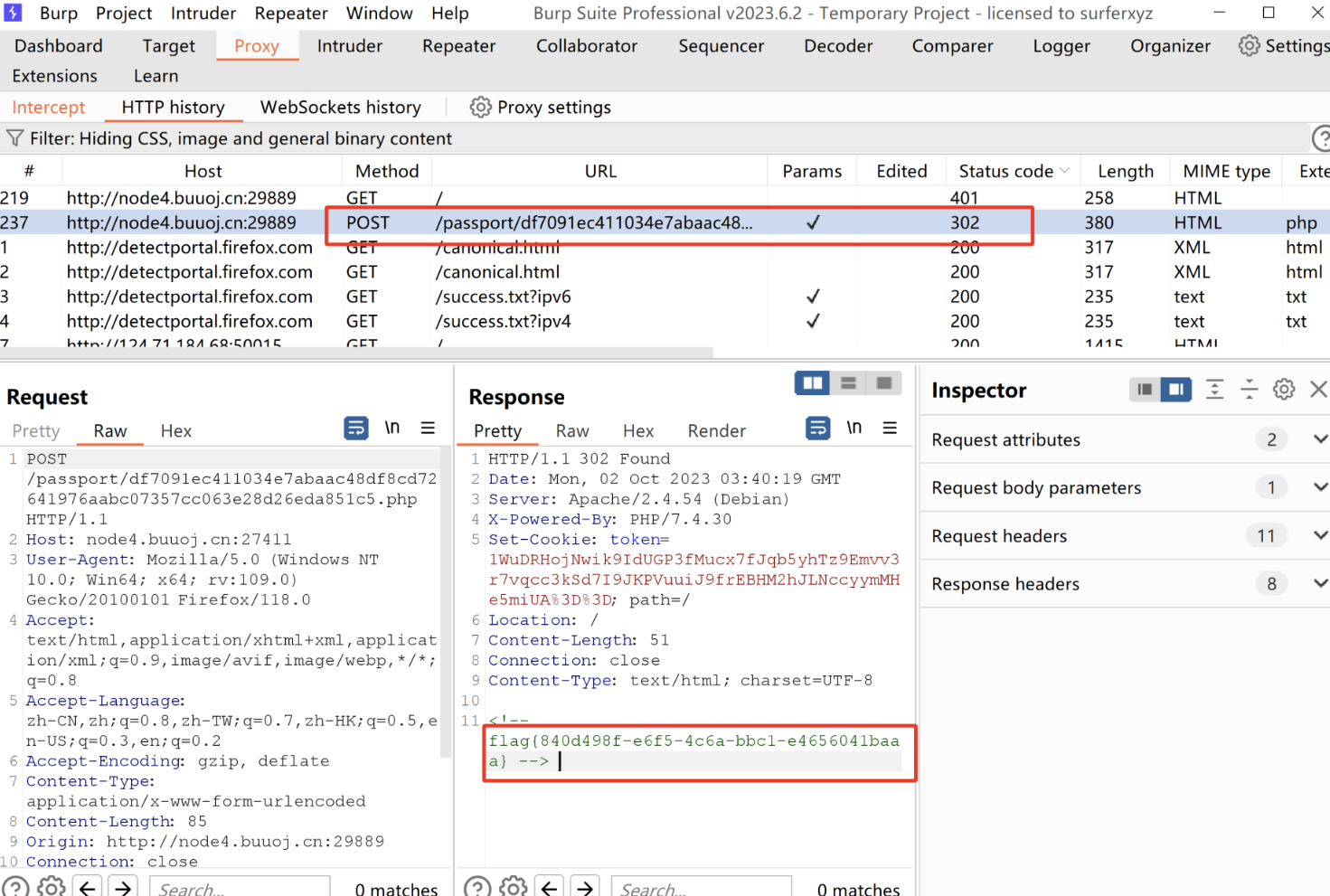Open Response search help icon
1330x896 pixels.
[477, 887]
